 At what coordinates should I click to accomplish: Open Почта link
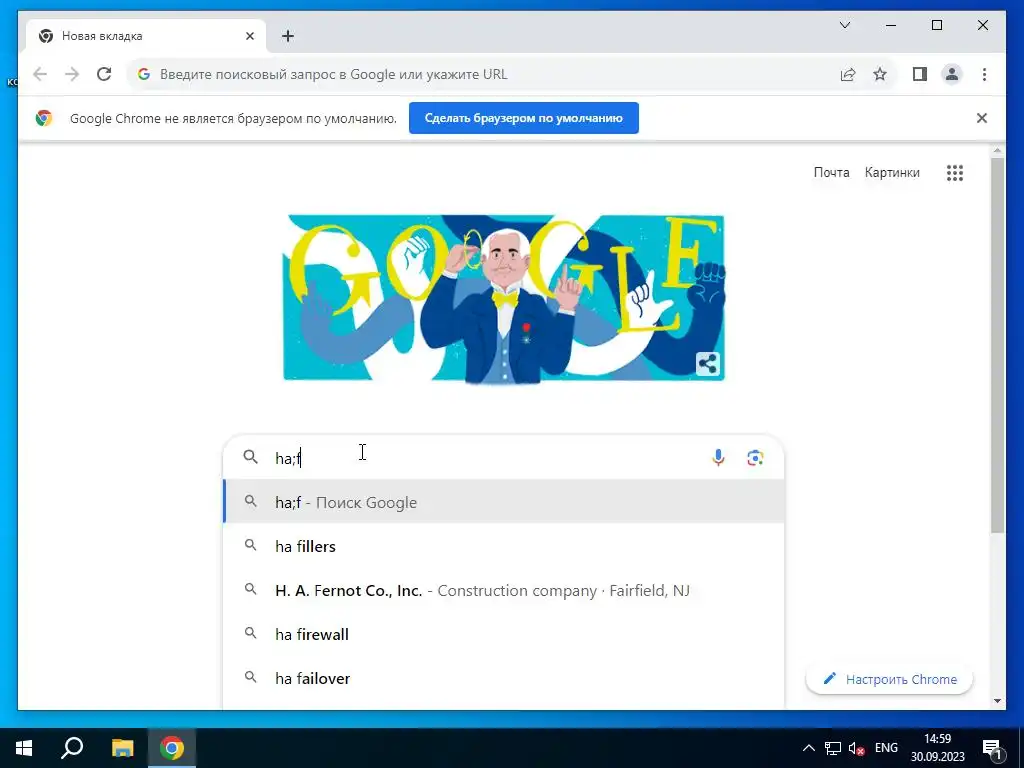point(831,172)
